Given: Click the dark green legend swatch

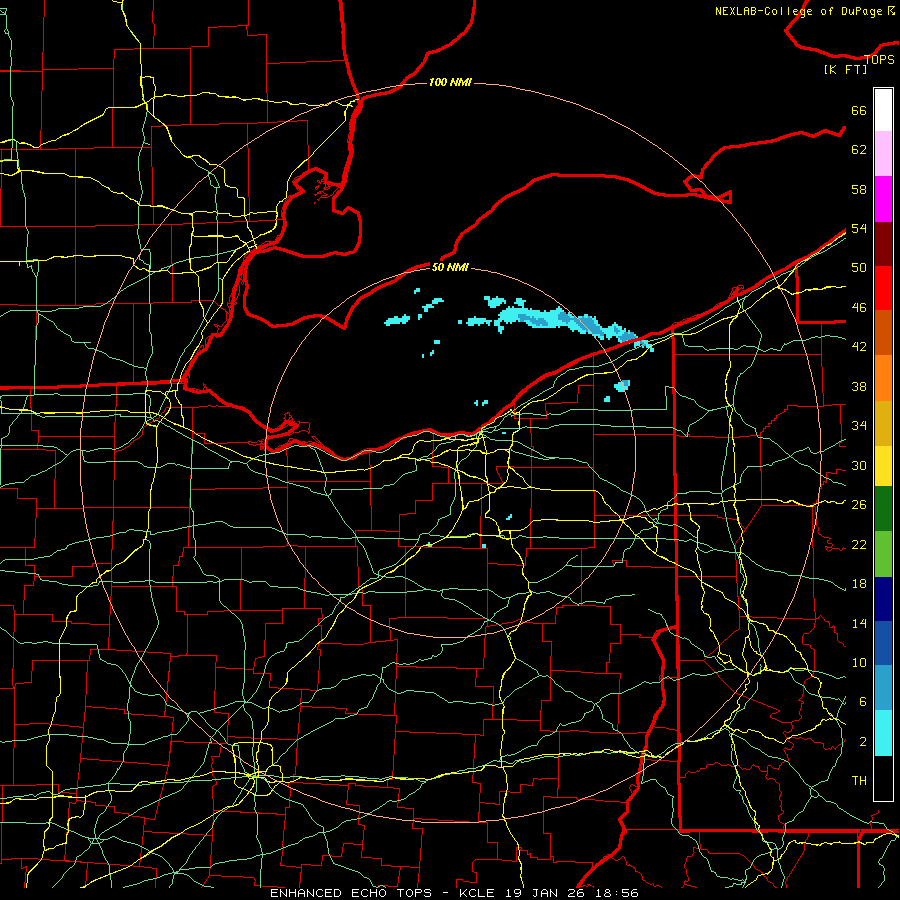Looking at the screenshot, I should click(x=883, y=509).
